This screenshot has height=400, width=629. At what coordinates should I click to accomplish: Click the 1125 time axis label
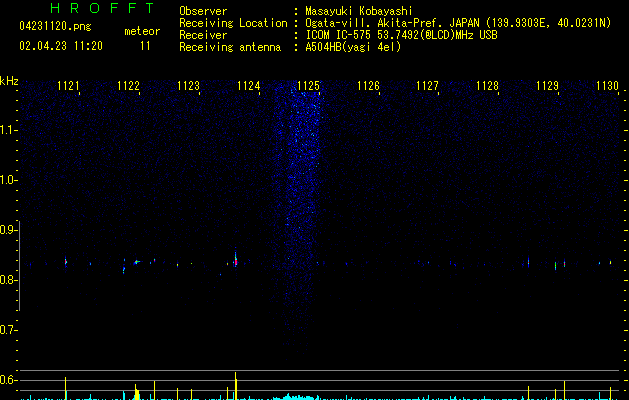[x=308, y=86]
